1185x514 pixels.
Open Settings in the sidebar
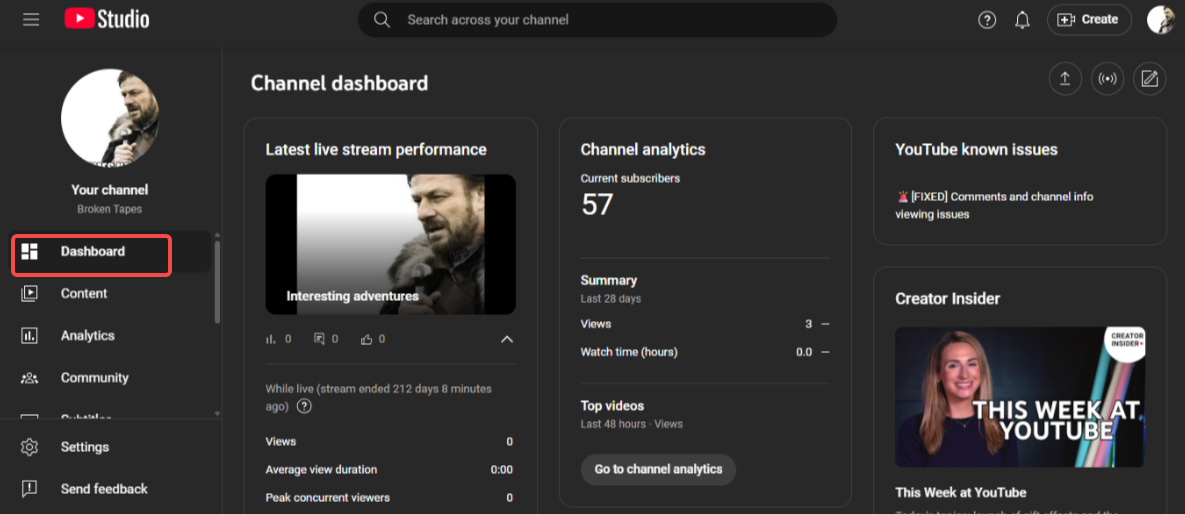point(84,447)
